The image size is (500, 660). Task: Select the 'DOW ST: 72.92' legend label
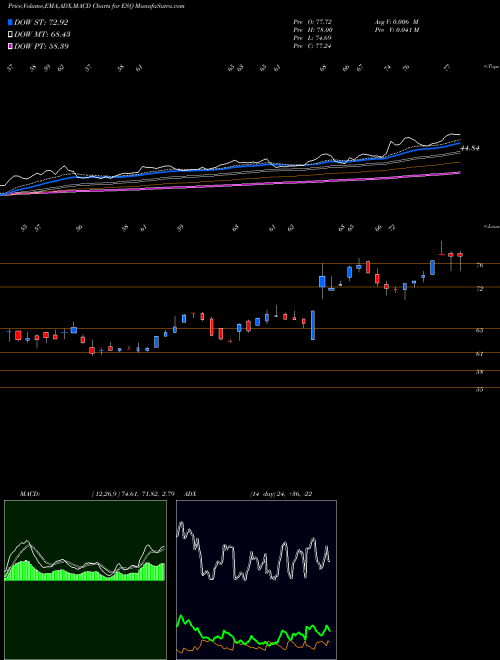click(41, 22)
